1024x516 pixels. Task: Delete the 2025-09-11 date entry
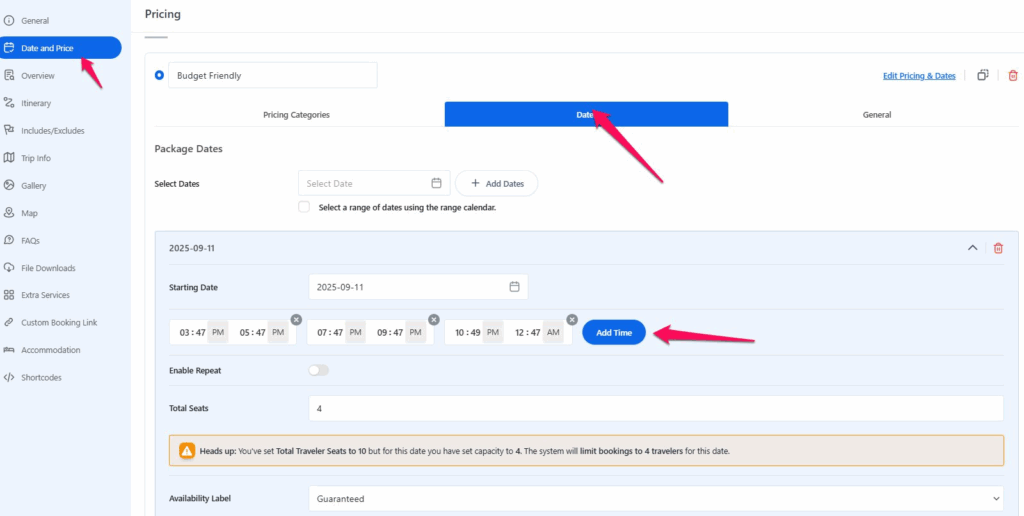997,248
